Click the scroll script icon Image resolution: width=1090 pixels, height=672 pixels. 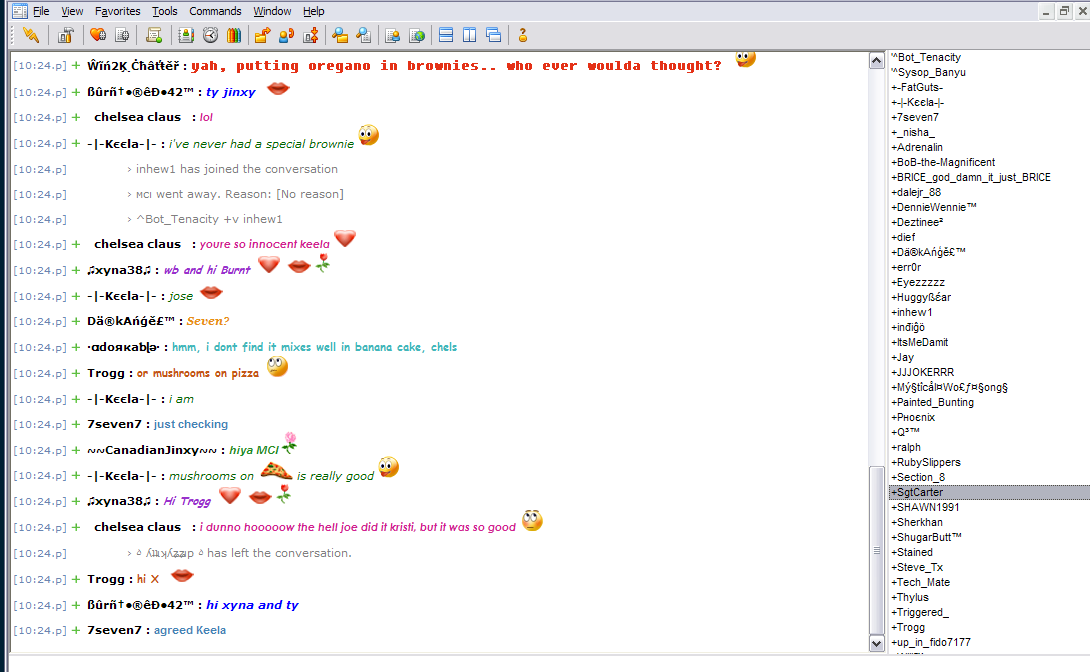click(x=154, y=35)
